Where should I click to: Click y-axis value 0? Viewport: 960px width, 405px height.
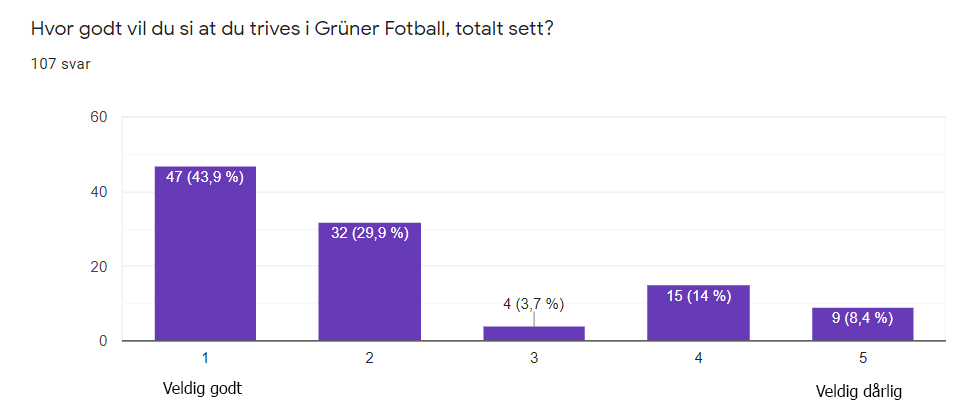103,342
